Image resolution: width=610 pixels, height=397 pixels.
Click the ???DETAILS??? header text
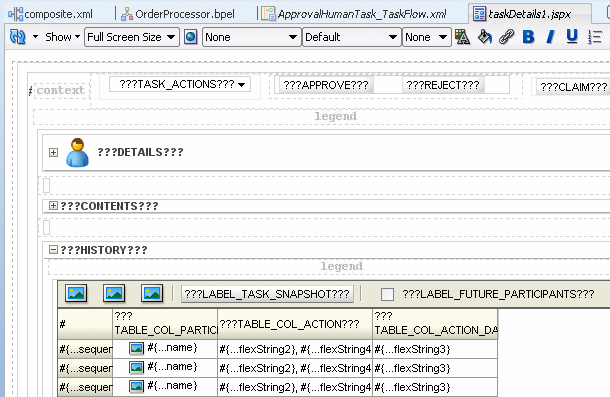140,152
